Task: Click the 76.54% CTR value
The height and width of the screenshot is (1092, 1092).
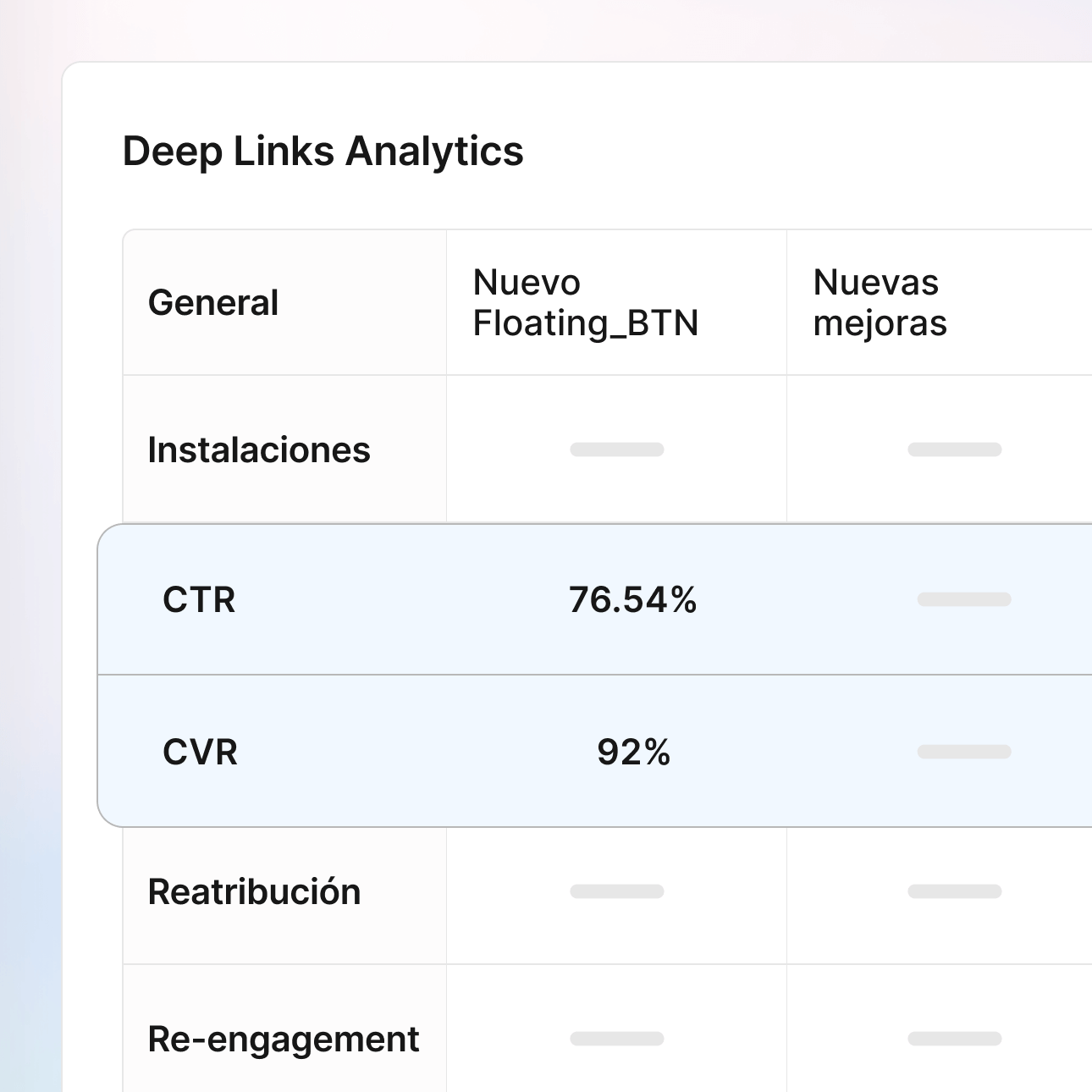Action: click(632, 600)
